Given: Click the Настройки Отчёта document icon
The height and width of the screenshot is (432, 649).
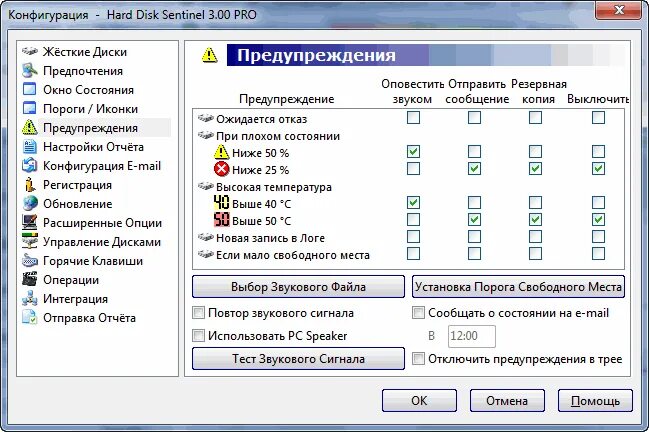Looking at the screenshot, I should click(x=30, y=147).
